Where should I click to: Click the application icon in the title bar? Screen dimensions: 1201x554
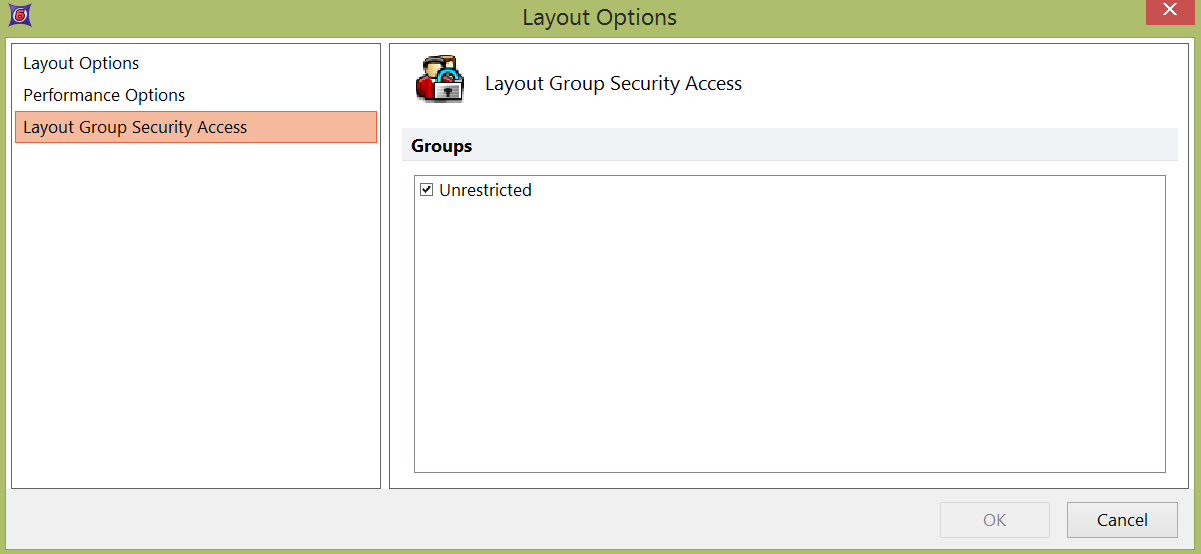(17, 17)
